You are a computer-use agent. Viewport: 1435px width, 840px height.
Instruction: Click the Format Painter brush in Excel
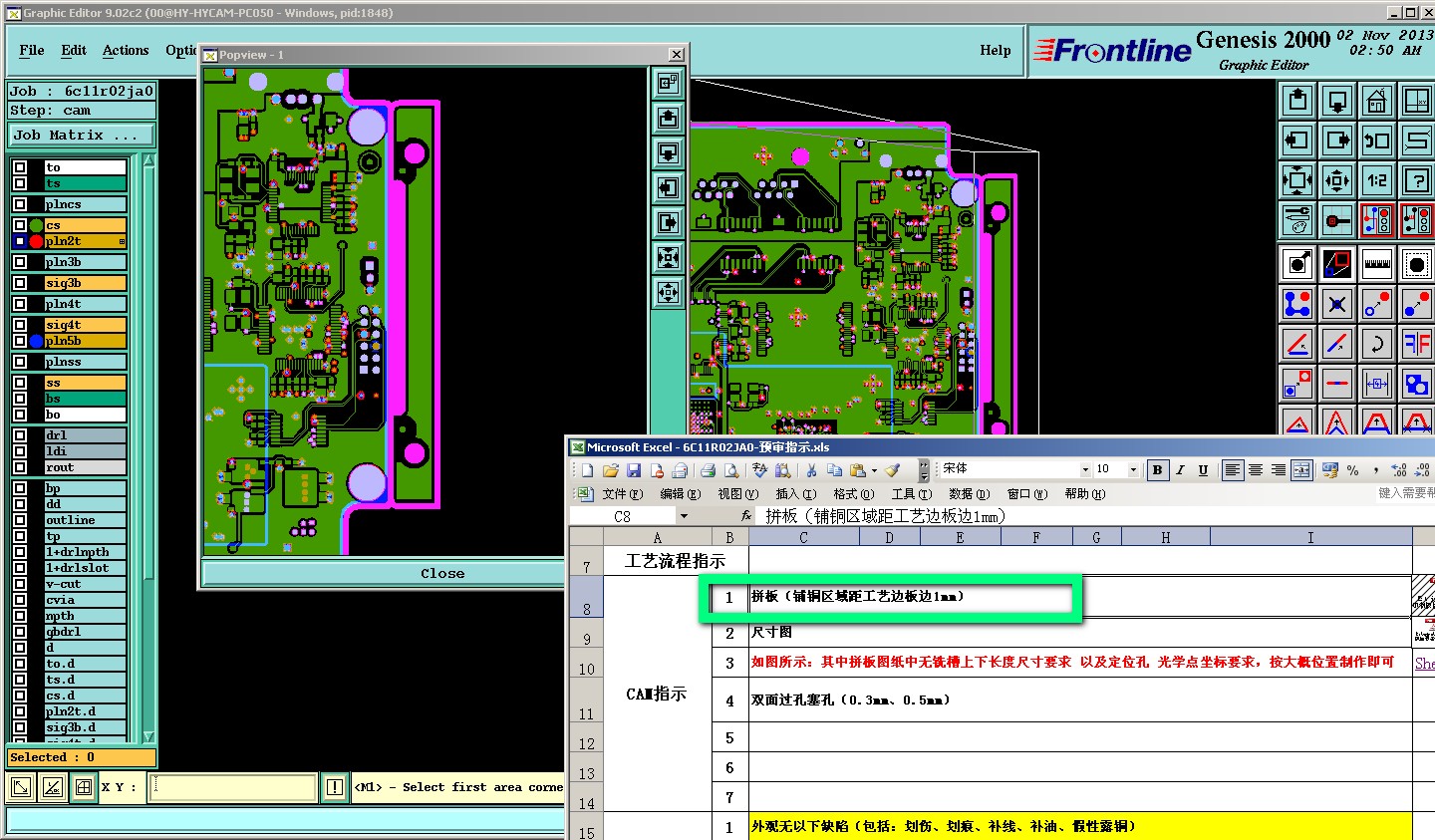pyautogui.click(x=893, y=470)
